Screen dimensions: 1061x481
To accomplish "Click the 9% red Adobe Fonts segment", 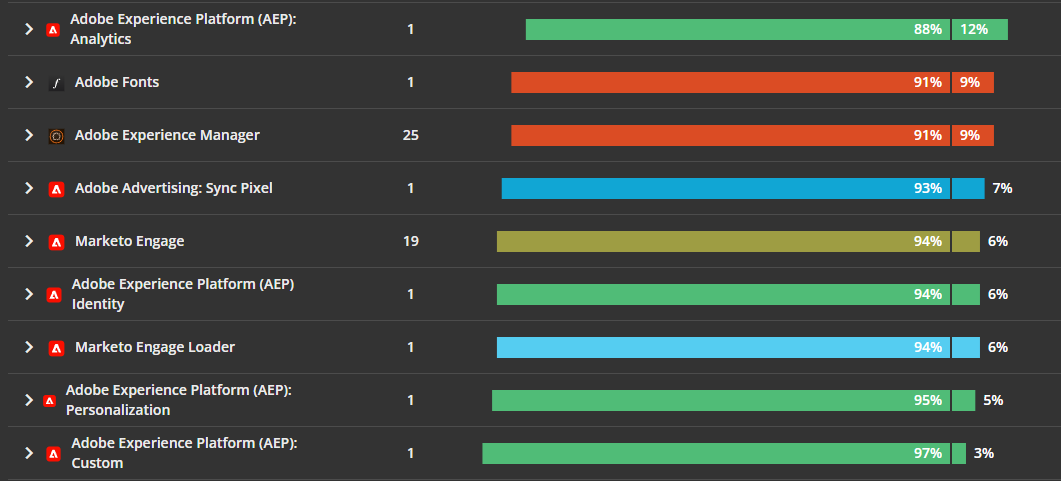I will point(973,83).
